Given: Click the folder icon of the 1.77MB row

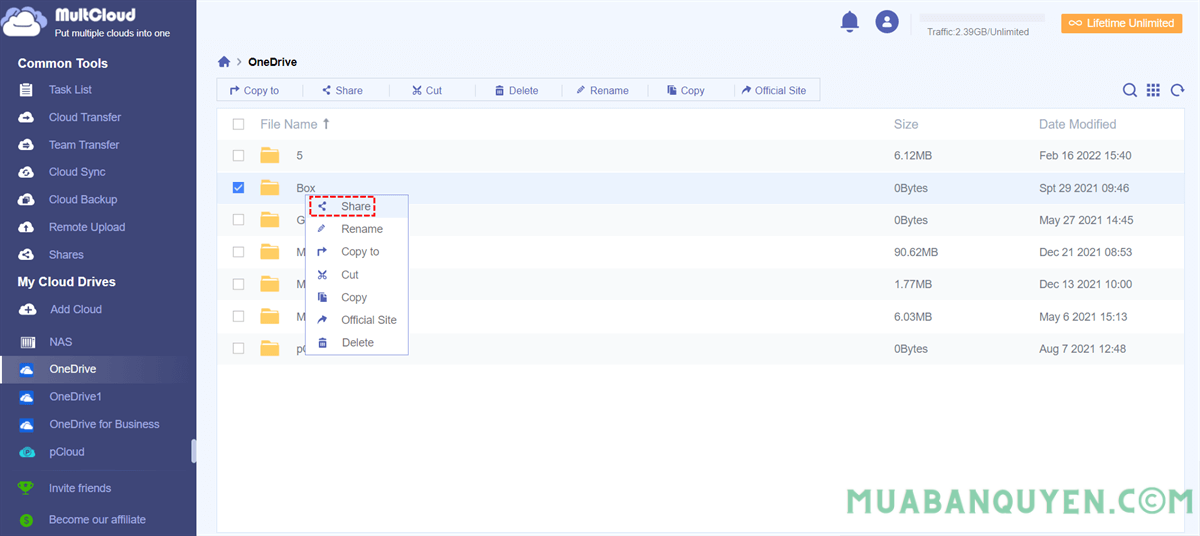Looking at the screenshot, I should [270, 284].
